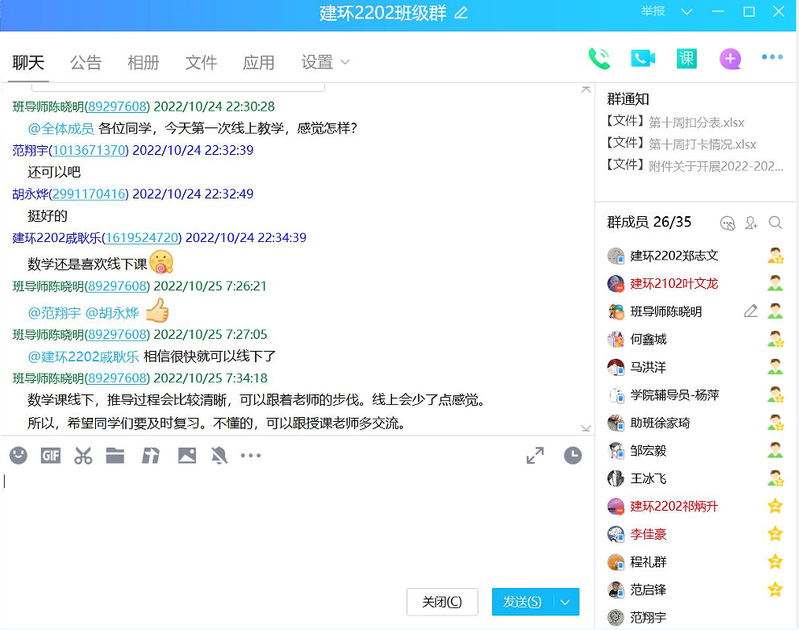Viewport: 799px width, 630px height.
Task: Click the role icon next to 邹宏毅
Action: [x=775, y=450]
